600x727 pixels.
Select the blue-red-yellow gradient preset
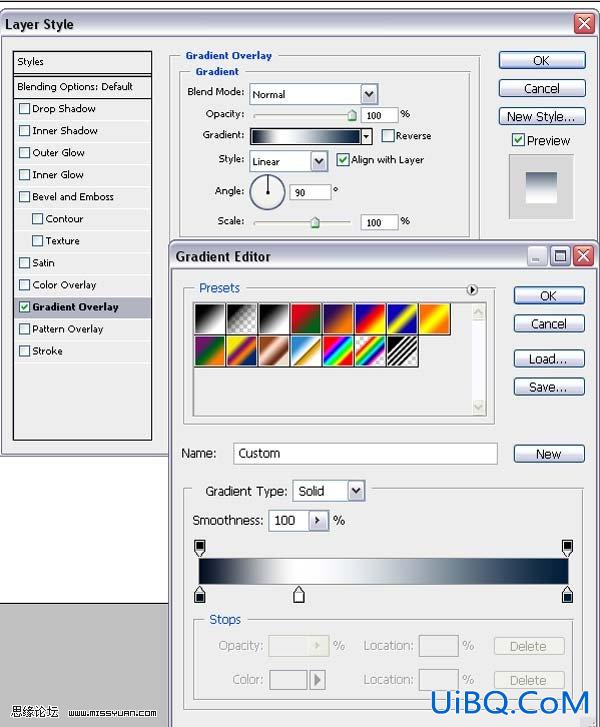pyautogui.click(x=370, y=319)
